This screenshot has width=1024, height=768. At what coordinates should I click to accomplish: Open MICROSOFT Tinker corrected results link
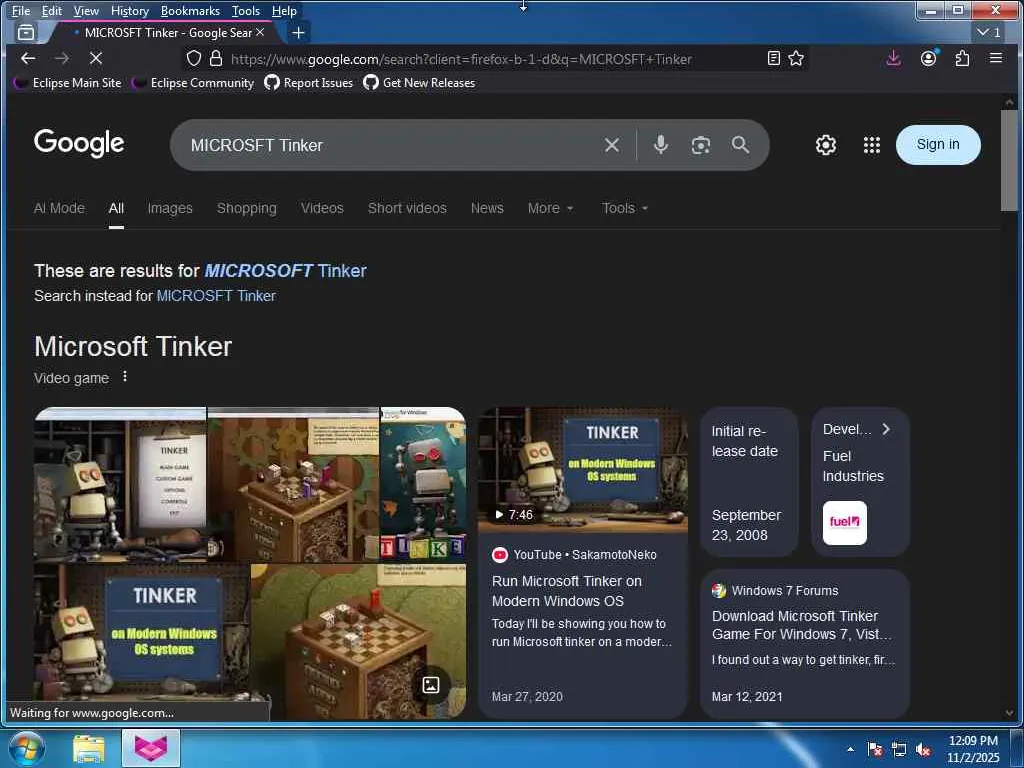coord(285,270)
